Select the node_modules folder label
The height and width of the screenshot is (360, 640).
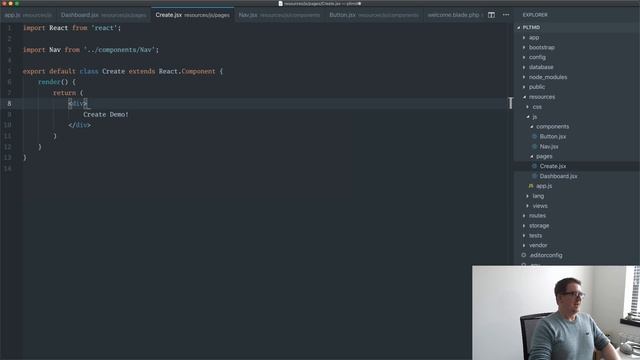548,77
